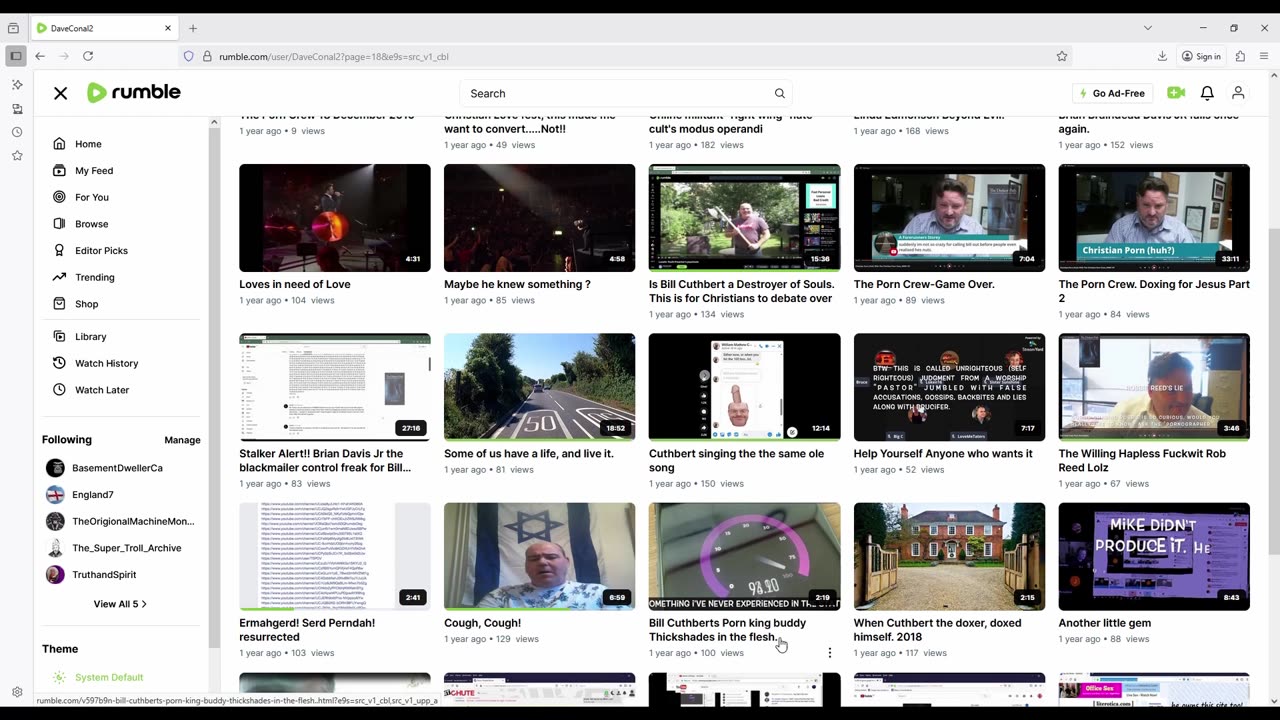Open site security shield icon
This screenshot has width=1280, height=720.
click(x=188, y=56)
